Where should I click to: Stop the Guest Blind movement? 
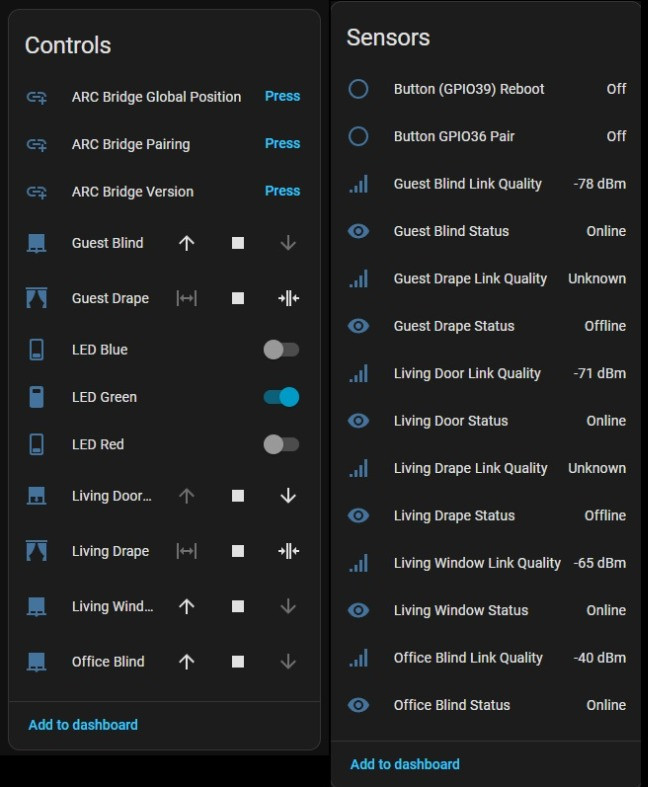click(x=238, y=243)
